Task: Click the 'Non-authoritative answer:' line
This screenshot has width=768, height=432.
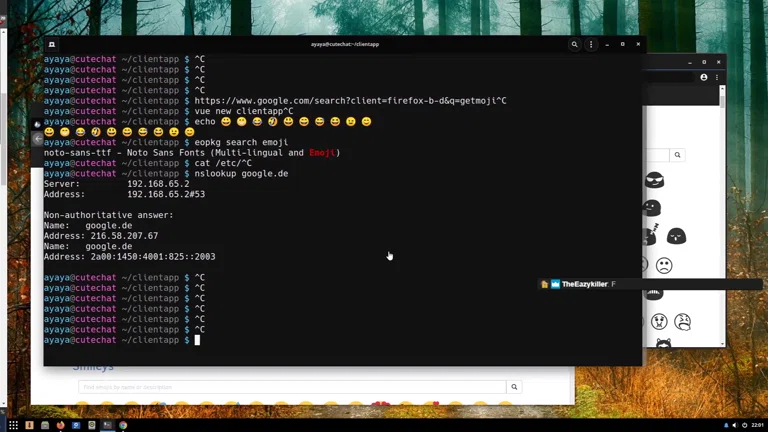Action: pos(109,215)
